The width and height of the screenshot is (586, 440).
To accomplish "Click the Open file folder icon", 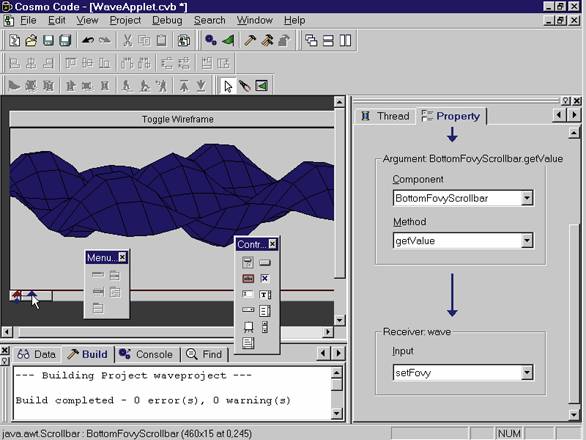I will click(31, 40).
